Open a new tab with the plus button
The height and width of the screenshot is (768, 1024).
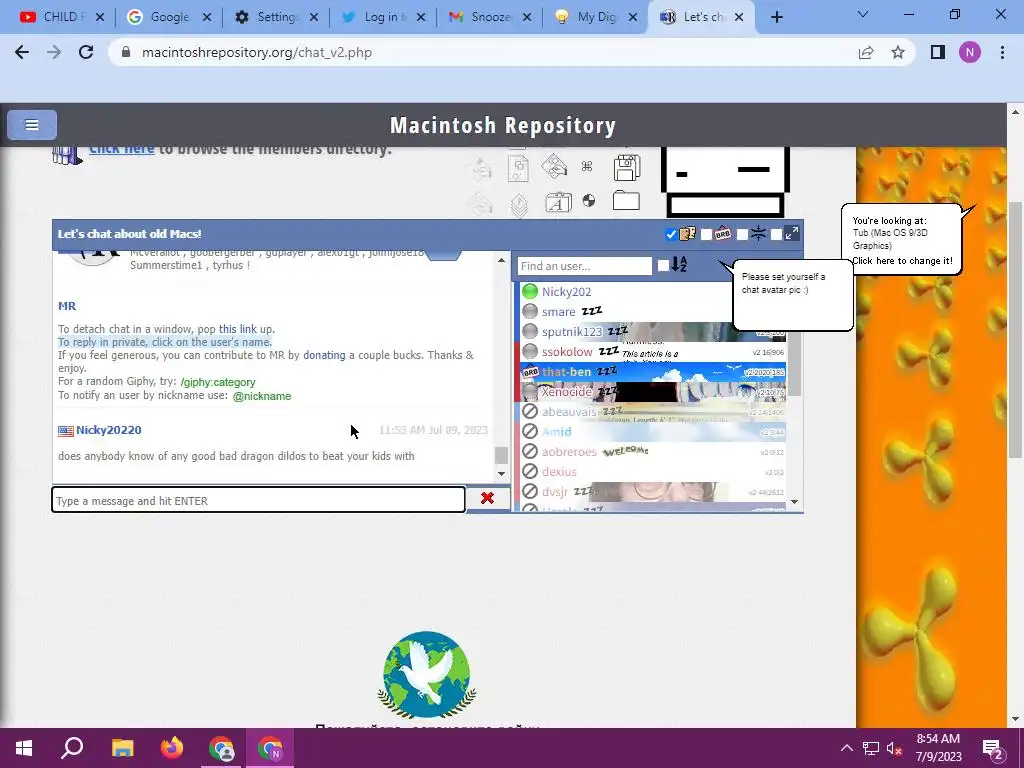[776, 17]
